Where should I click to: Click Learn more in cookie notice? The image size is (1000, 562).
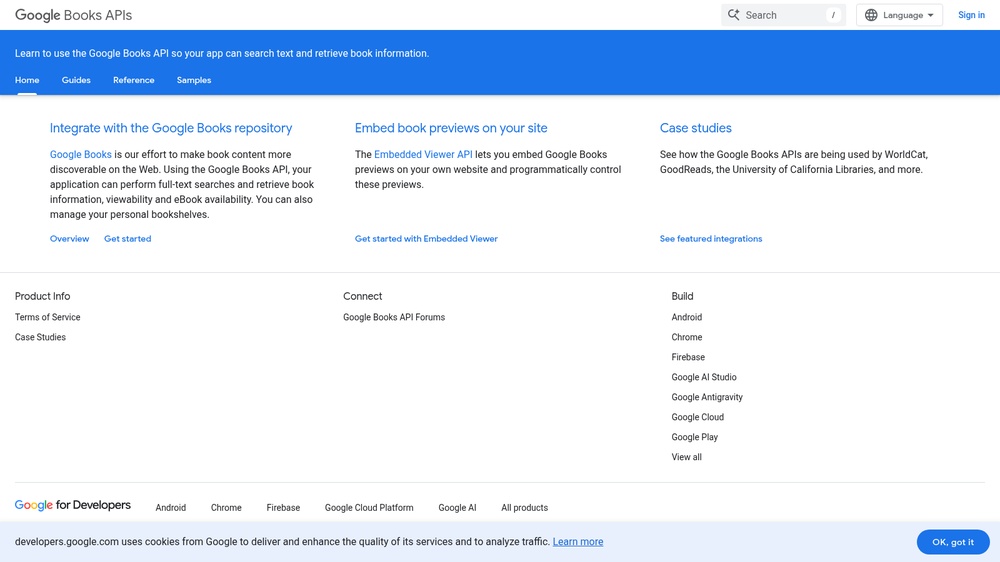tap(578, 542)
